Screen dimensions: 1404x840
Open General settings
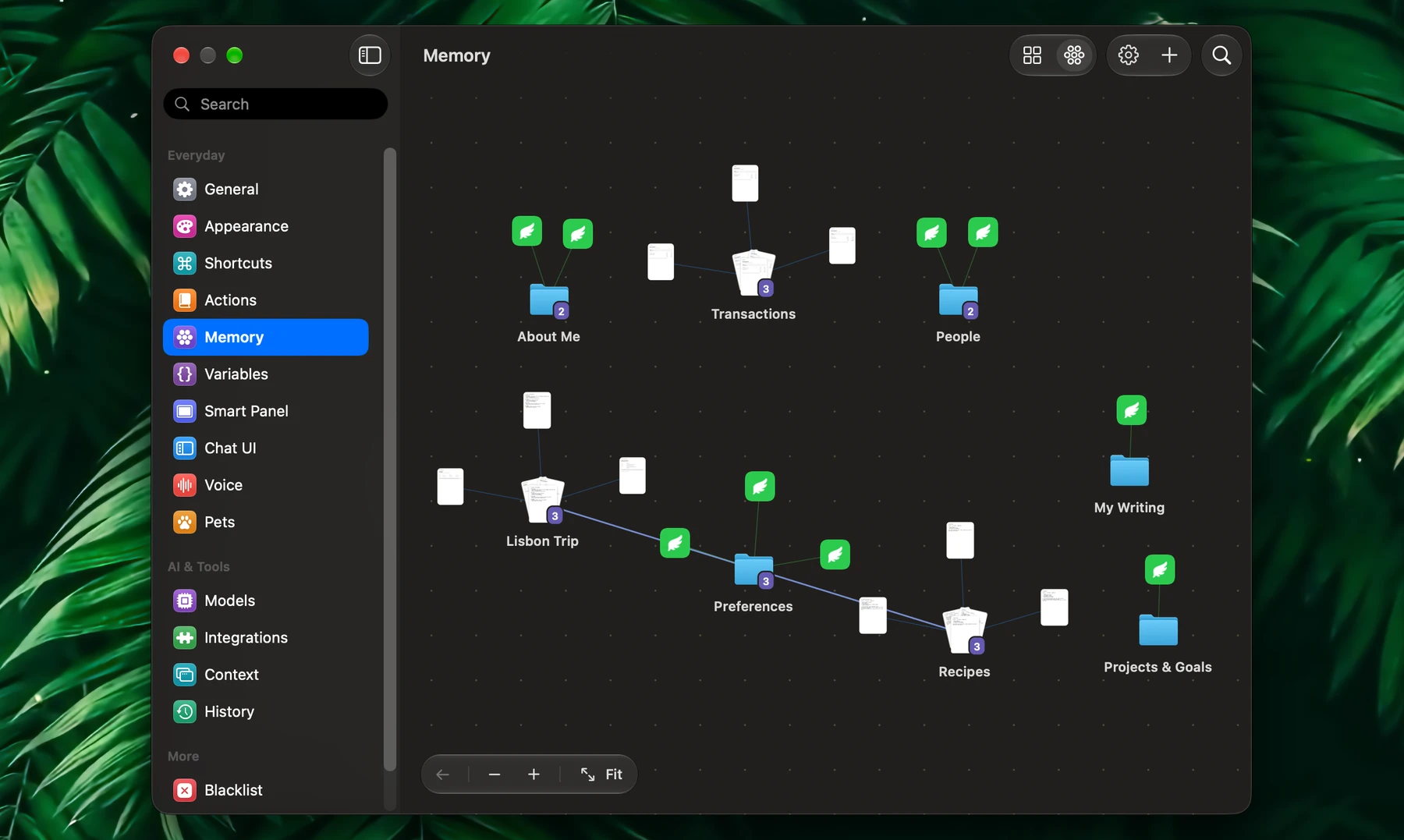(x=266, y=190)
